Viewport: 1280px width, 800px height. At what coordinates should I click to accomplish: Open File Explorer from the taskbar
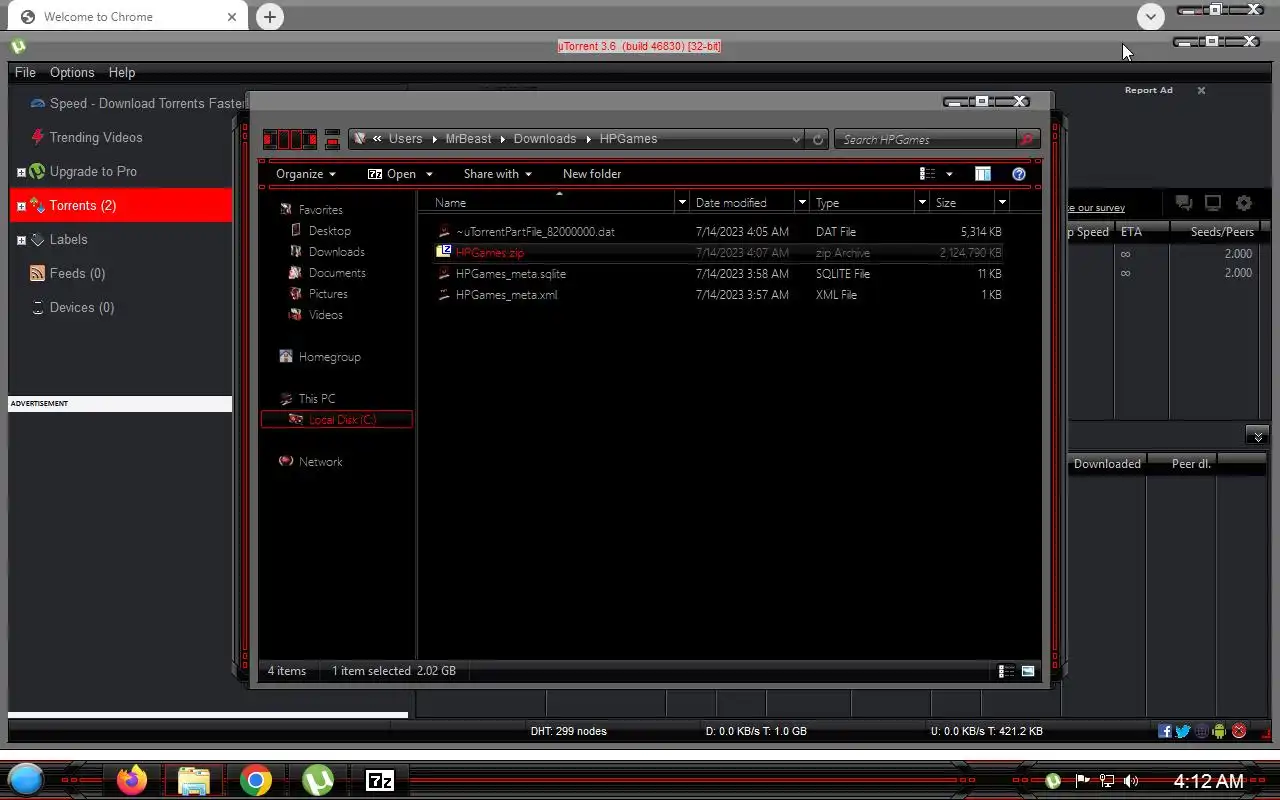[194, 780]
